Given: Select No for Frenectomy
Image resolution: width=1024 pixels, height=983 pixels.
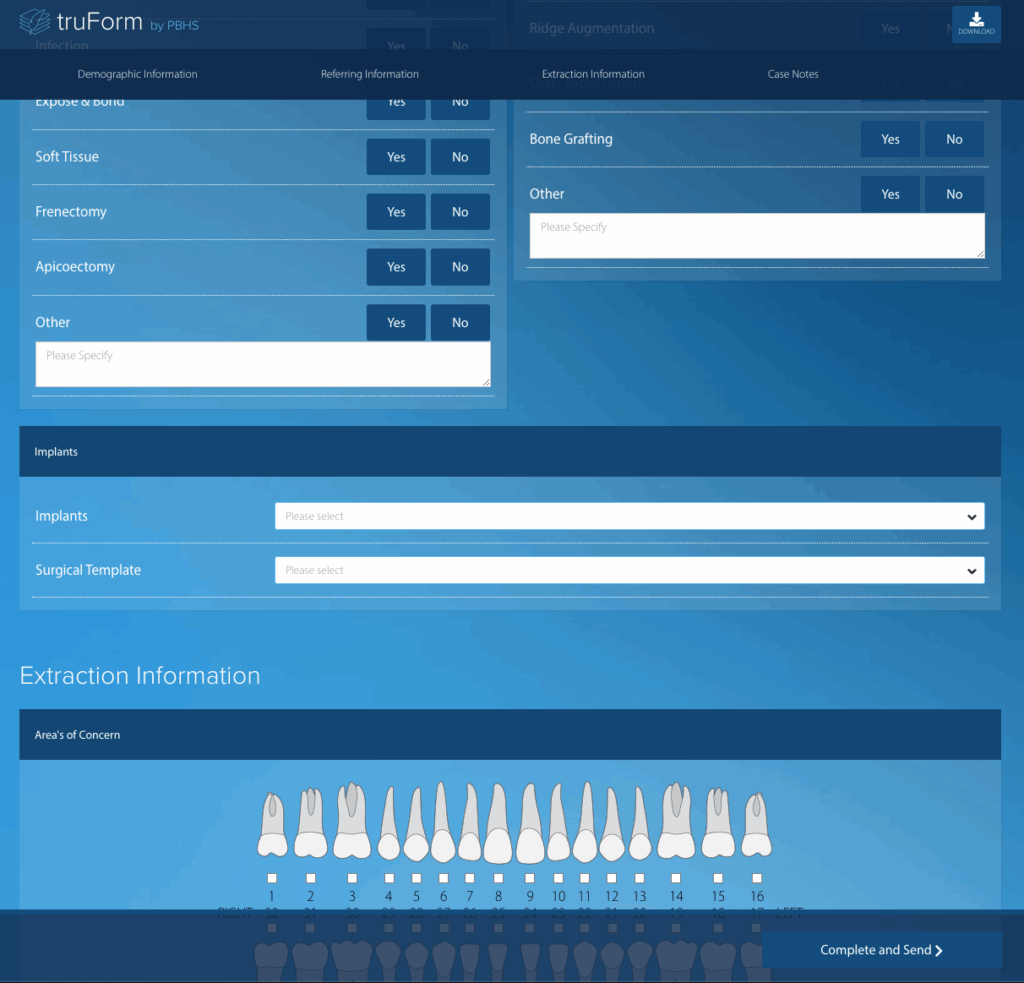Looking at the screenshot, I should (x=460, y=211).
